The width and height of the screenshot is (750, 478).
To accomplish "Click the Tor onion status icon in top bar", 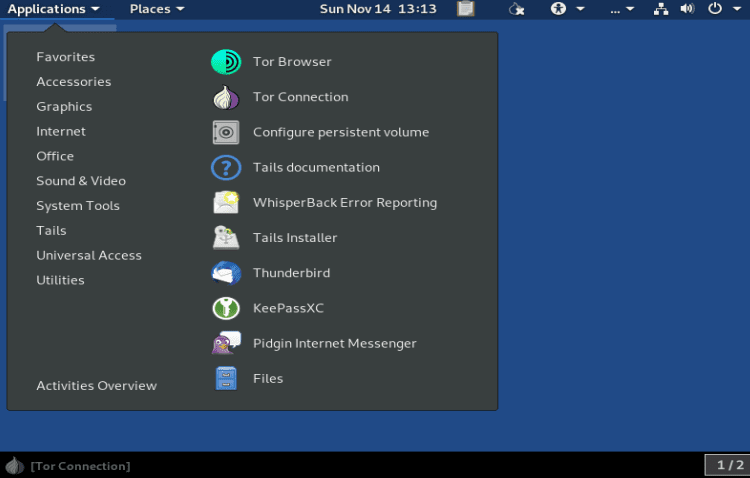I will click(516, 9).
